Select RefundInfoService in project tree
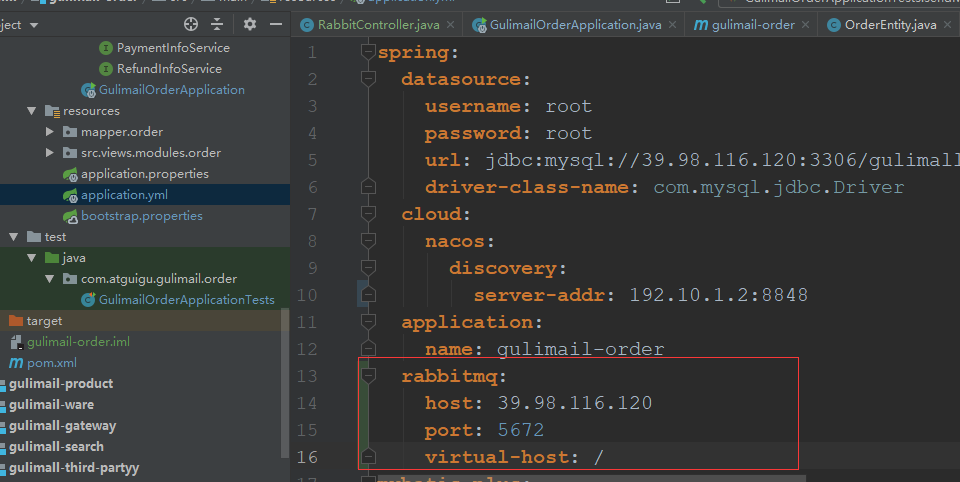Image resolution: width=960 pixels, height=482 pixels. click(169, 69)
